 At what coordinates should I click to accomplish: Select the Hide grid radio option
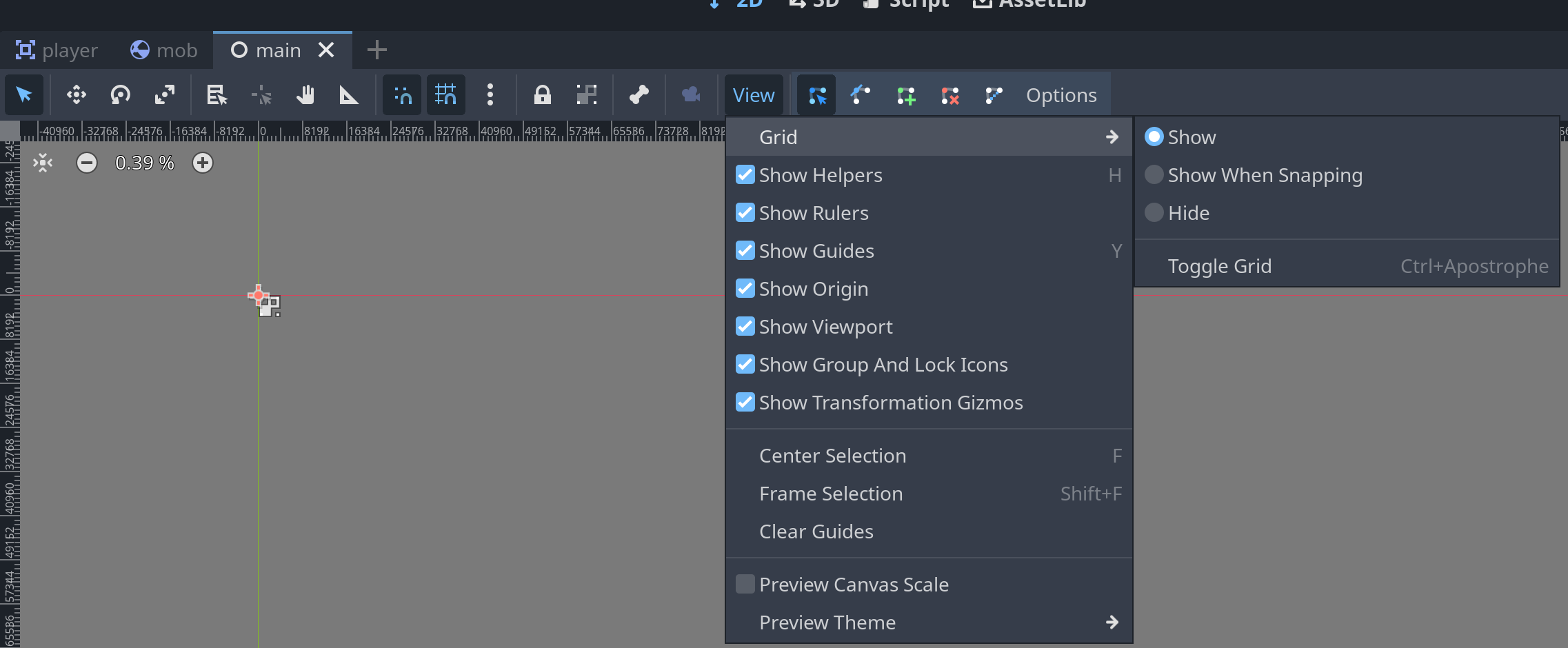1154,213
